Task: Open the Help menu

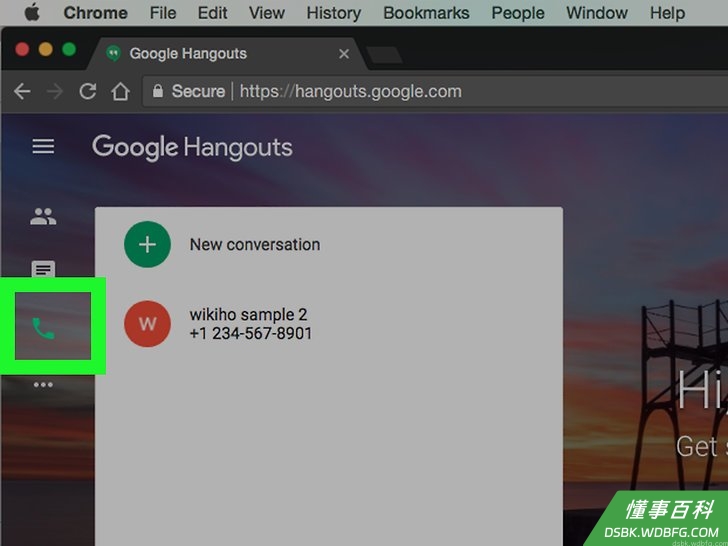Action: click(668, 13)
